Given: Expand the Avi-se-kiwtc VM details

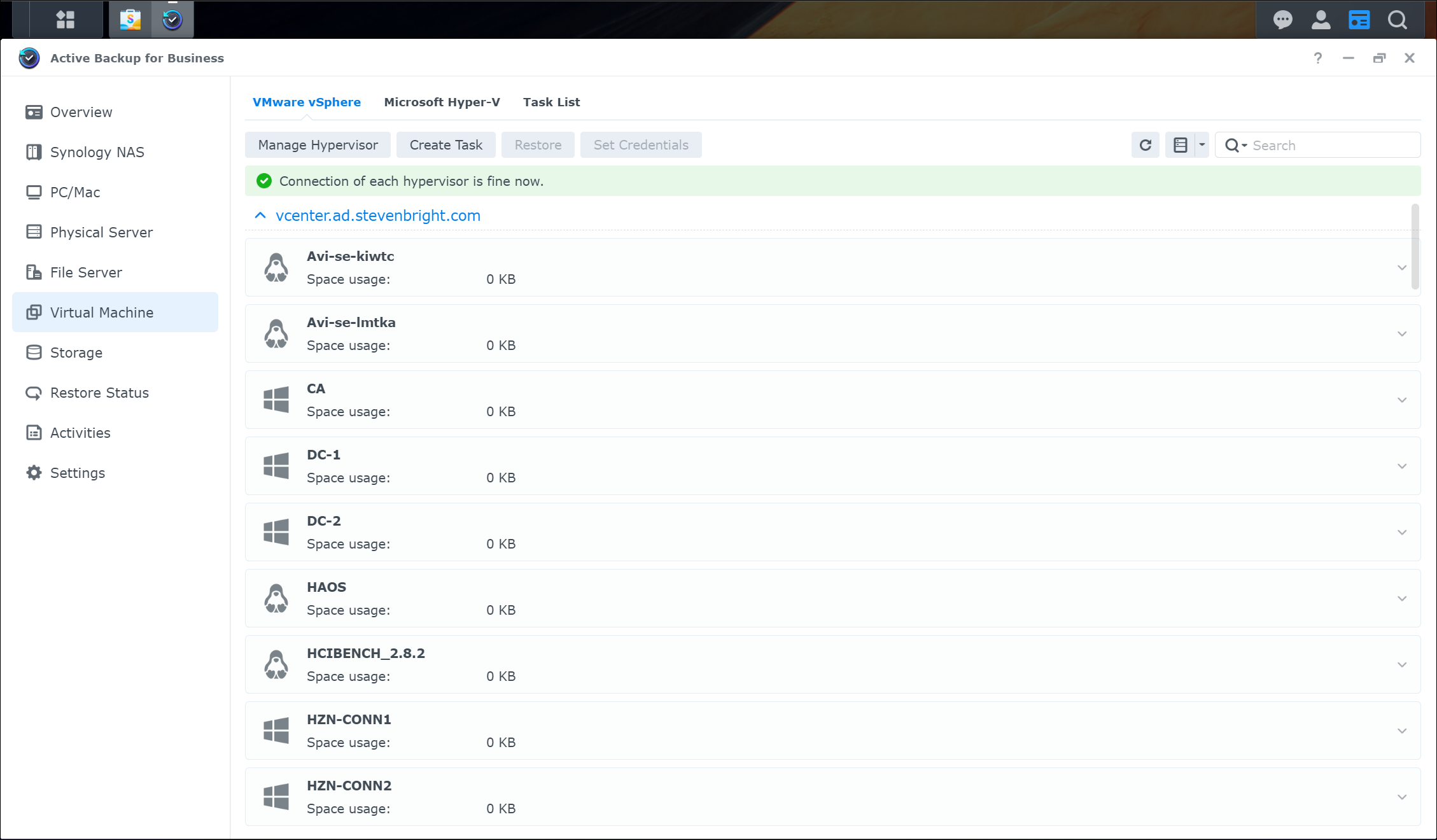Looking at the screenshot, I should coord(1401,268).
